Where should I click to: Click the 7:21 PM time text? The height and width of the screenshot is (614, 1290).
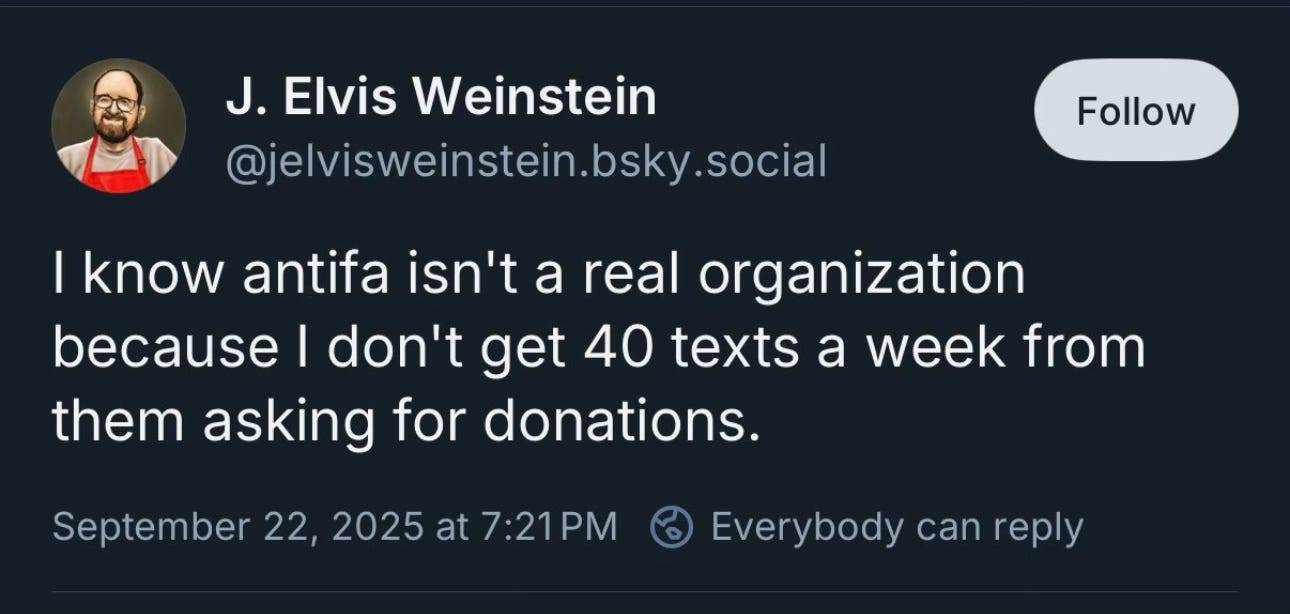pos(546,527)
